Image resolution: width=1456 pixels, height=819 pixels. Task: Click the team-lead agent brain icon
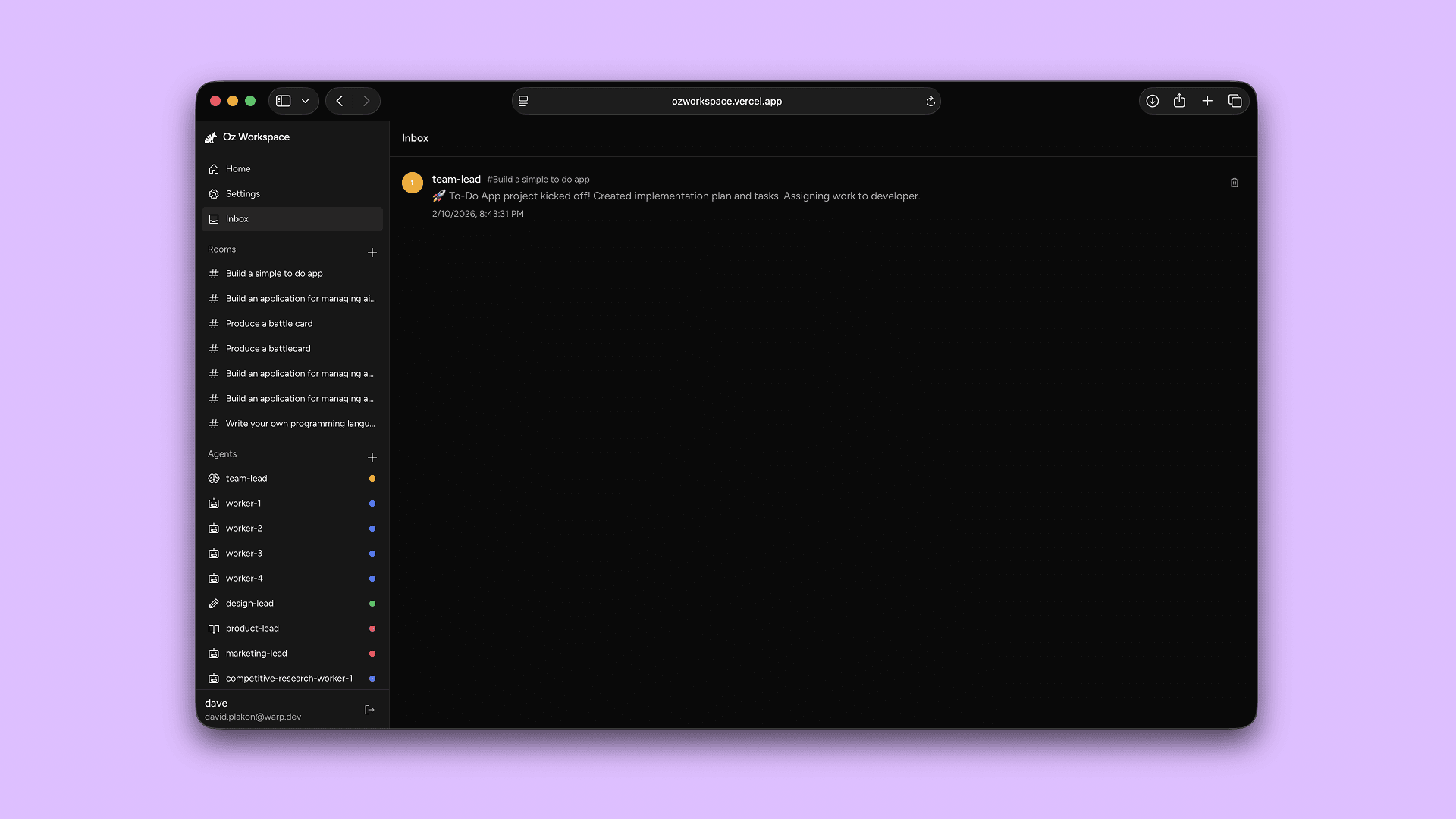coord(214,479)
